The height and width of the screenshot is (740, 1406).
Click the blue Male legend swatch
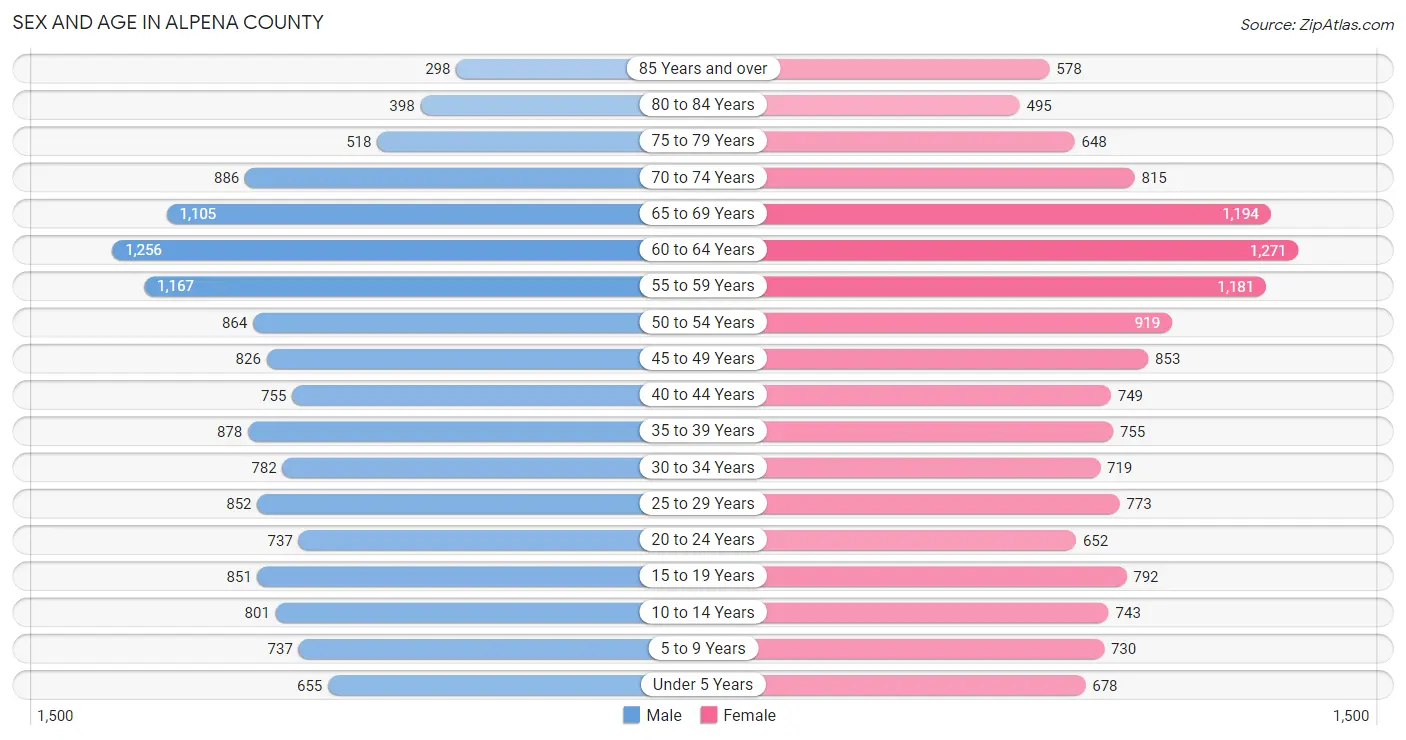pyautogui.click(x=631, y=715)
